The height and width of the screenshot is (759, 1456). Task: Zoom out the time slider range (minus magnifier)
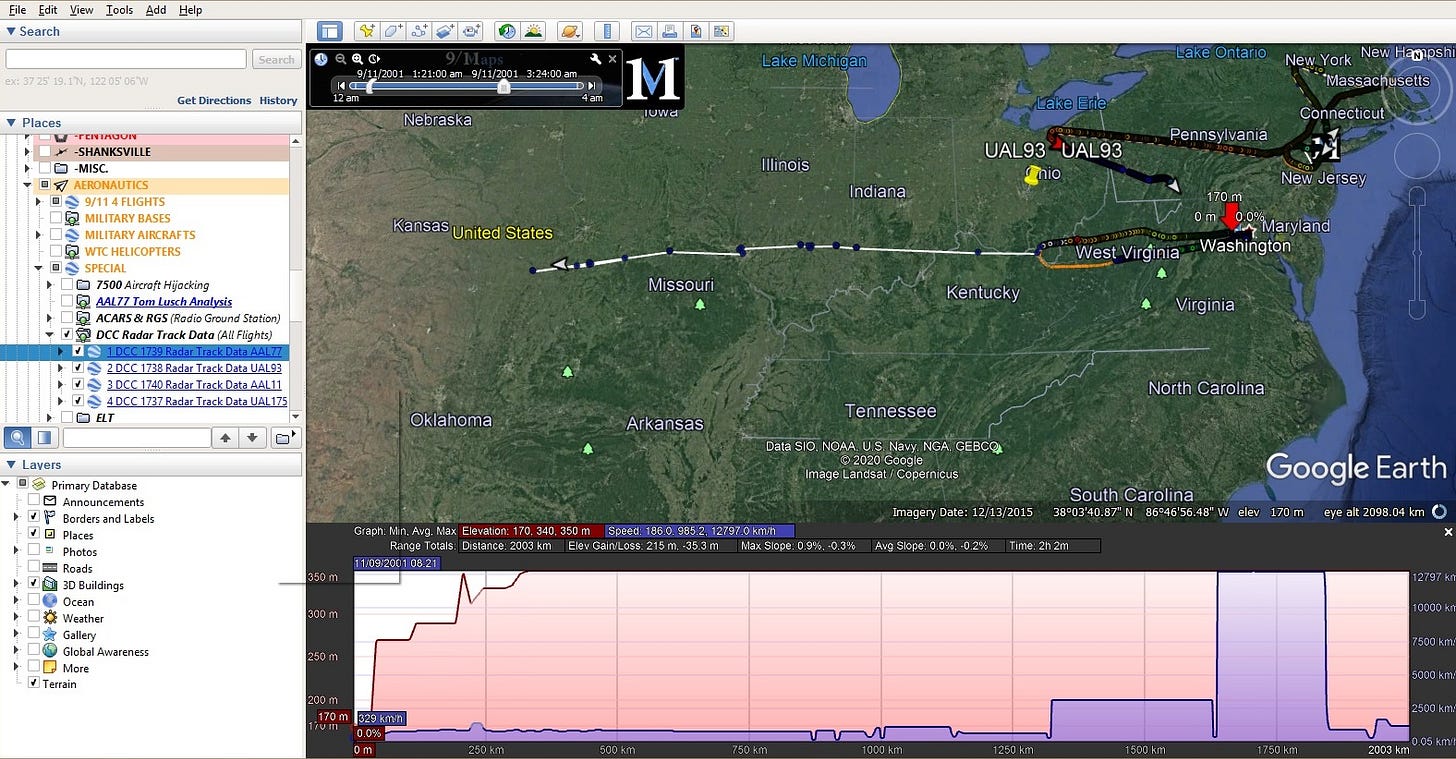pyautogui.click(x=341, y=59)
